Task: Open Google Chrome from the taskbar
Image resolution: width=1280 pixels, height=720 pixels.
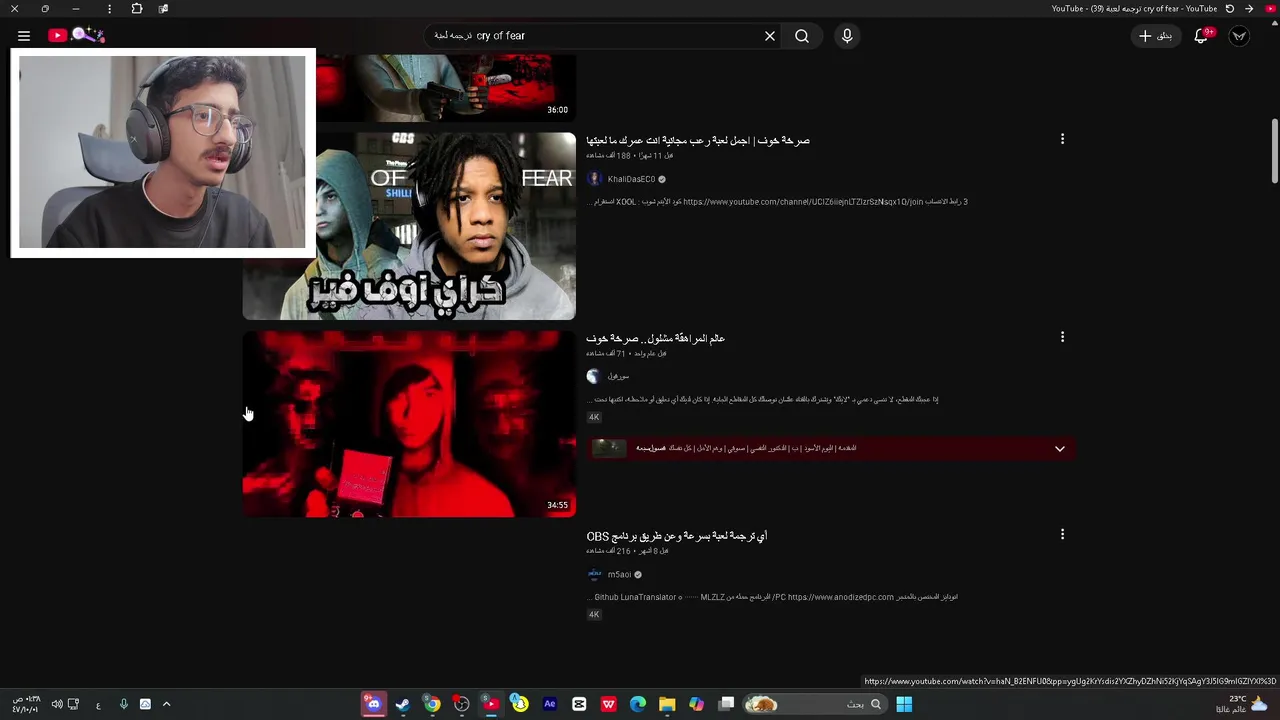Action: (x=432, y=704)
